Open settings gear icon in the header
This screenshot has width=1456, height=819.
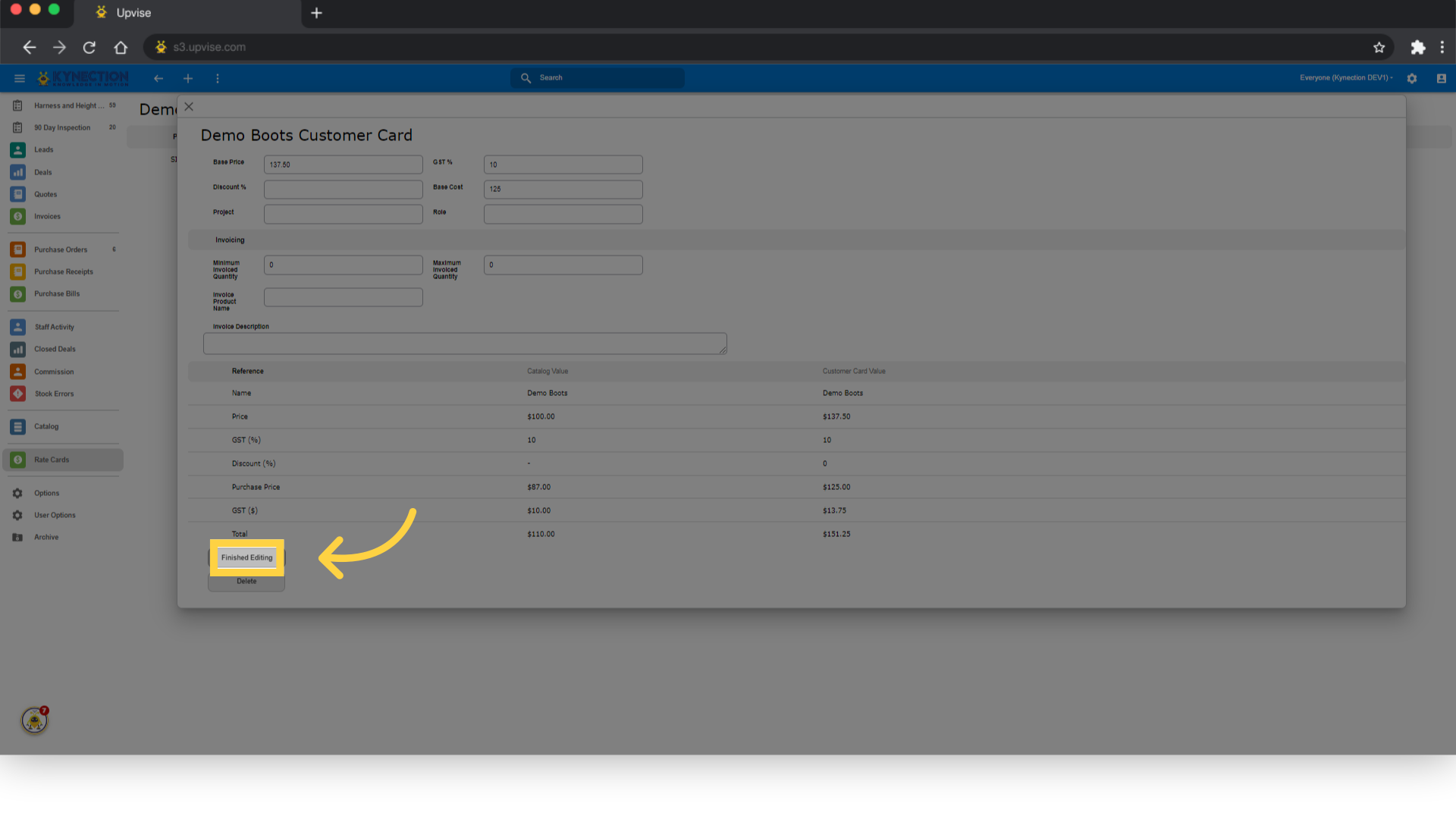point(1412,78)
